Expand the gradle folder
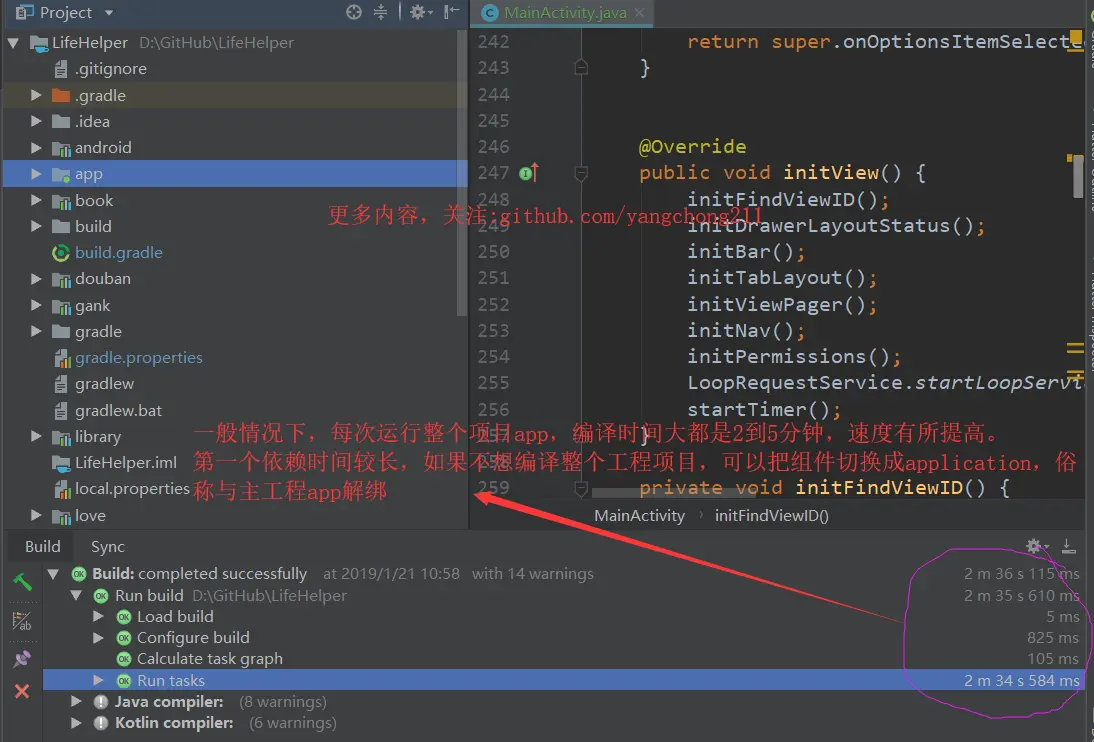The width and height of the screenshot is (1094, 742). point(36,332)
